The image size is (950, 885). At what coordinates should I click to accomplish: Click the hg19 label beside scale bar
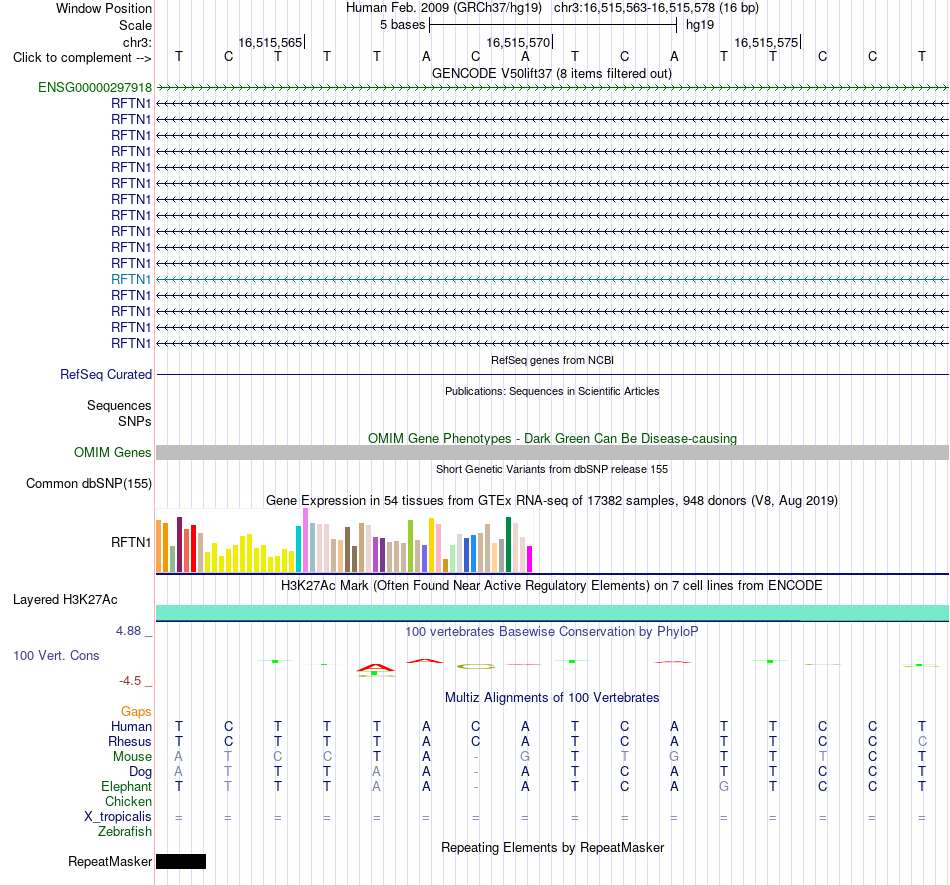[x=700, y=25]
